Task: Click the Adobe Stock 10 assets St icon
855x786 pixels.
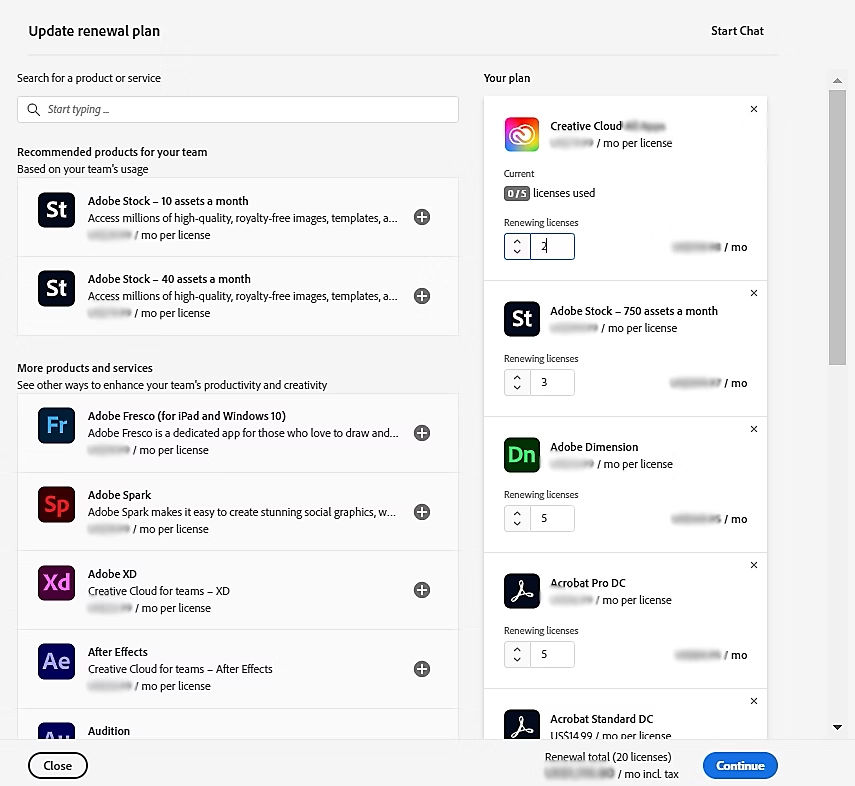Action: pos(56,209)
